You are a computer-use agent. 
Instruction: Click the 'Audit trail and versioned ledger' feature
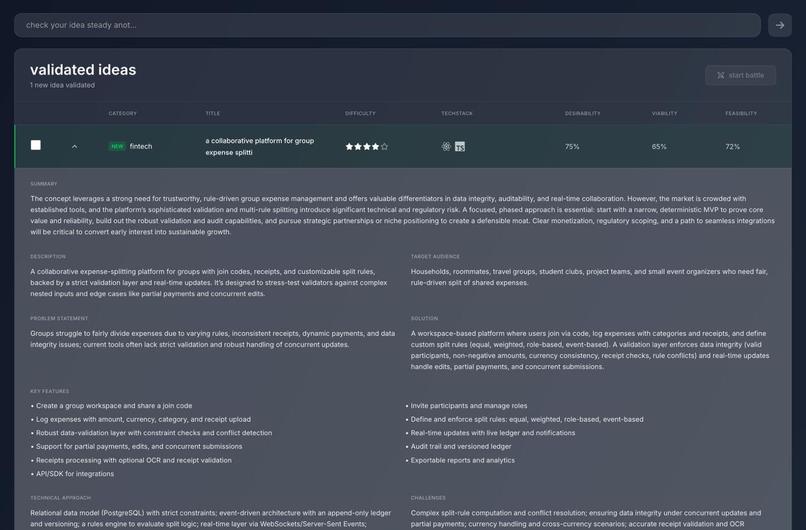tap(461, 447)
